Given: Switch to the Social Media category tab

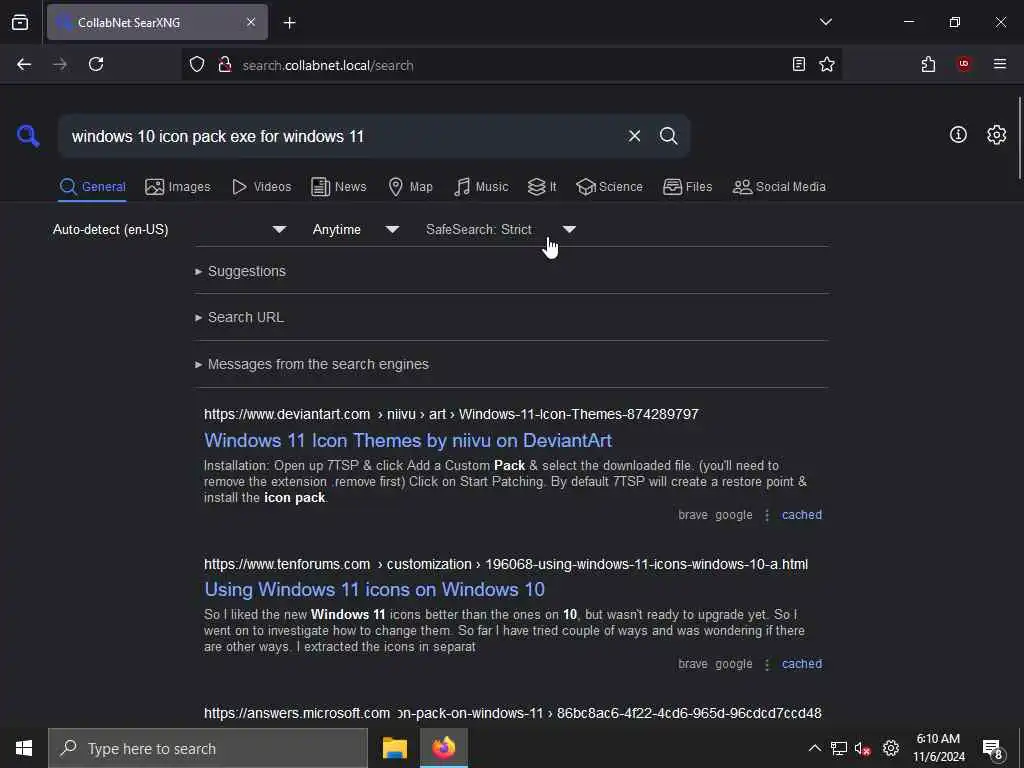Looking at the screenshot, I should 779,187.
